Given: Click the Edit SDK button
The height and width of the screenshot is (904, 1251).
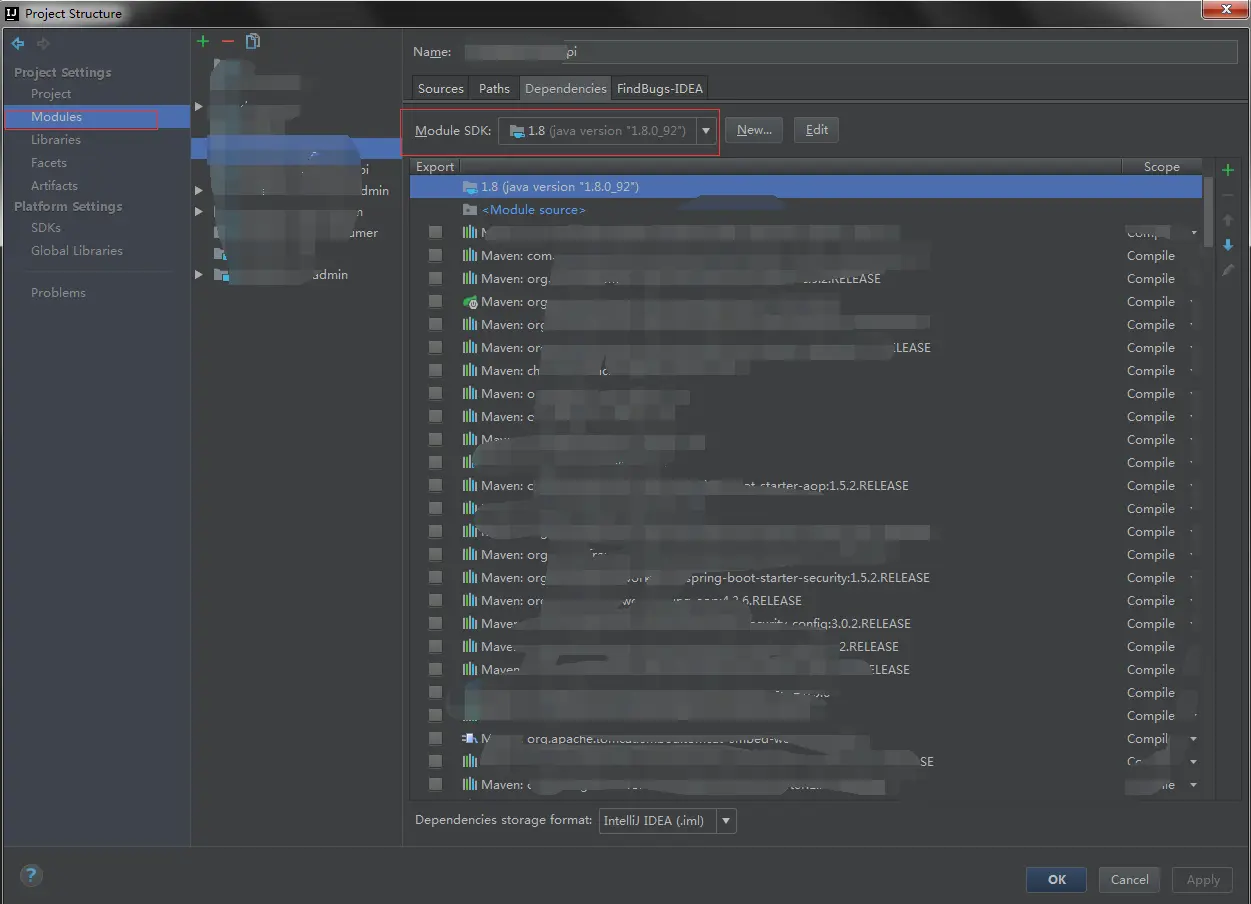Looking at the screenshot, I should click(817, 130).
